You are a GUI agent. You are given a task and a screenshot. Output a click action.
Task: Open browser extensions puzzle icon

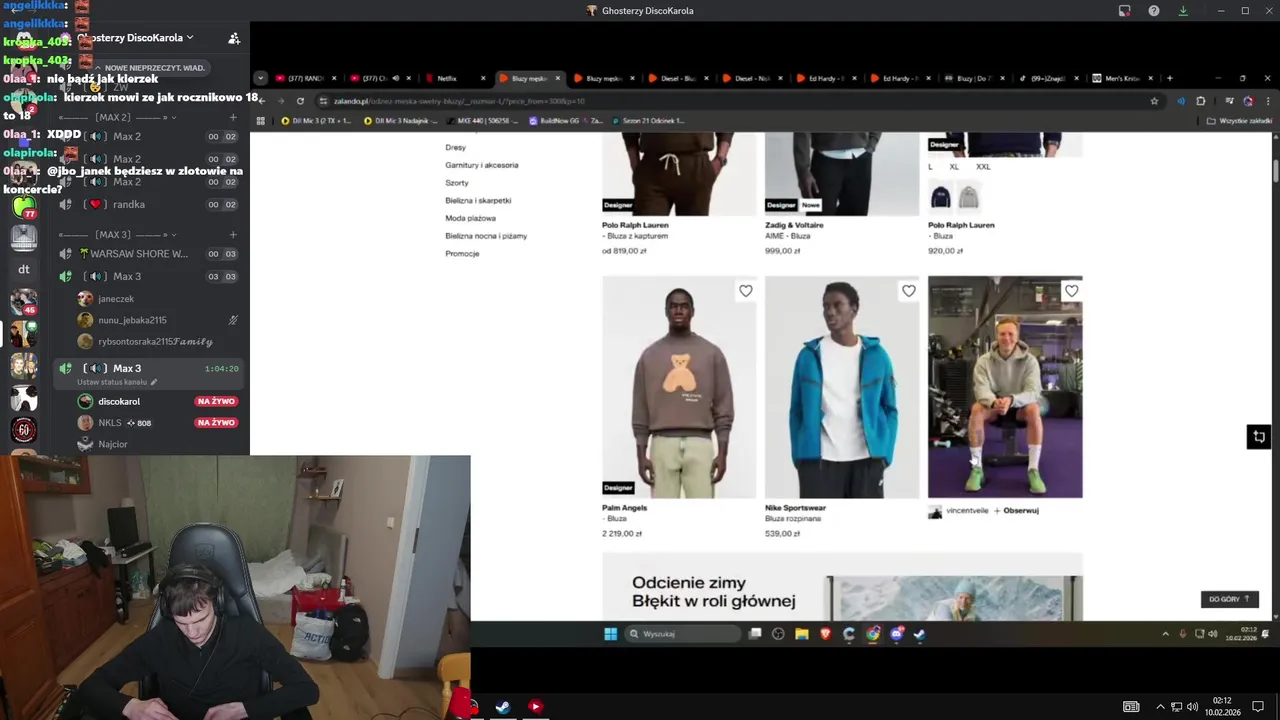point(1201,101)
